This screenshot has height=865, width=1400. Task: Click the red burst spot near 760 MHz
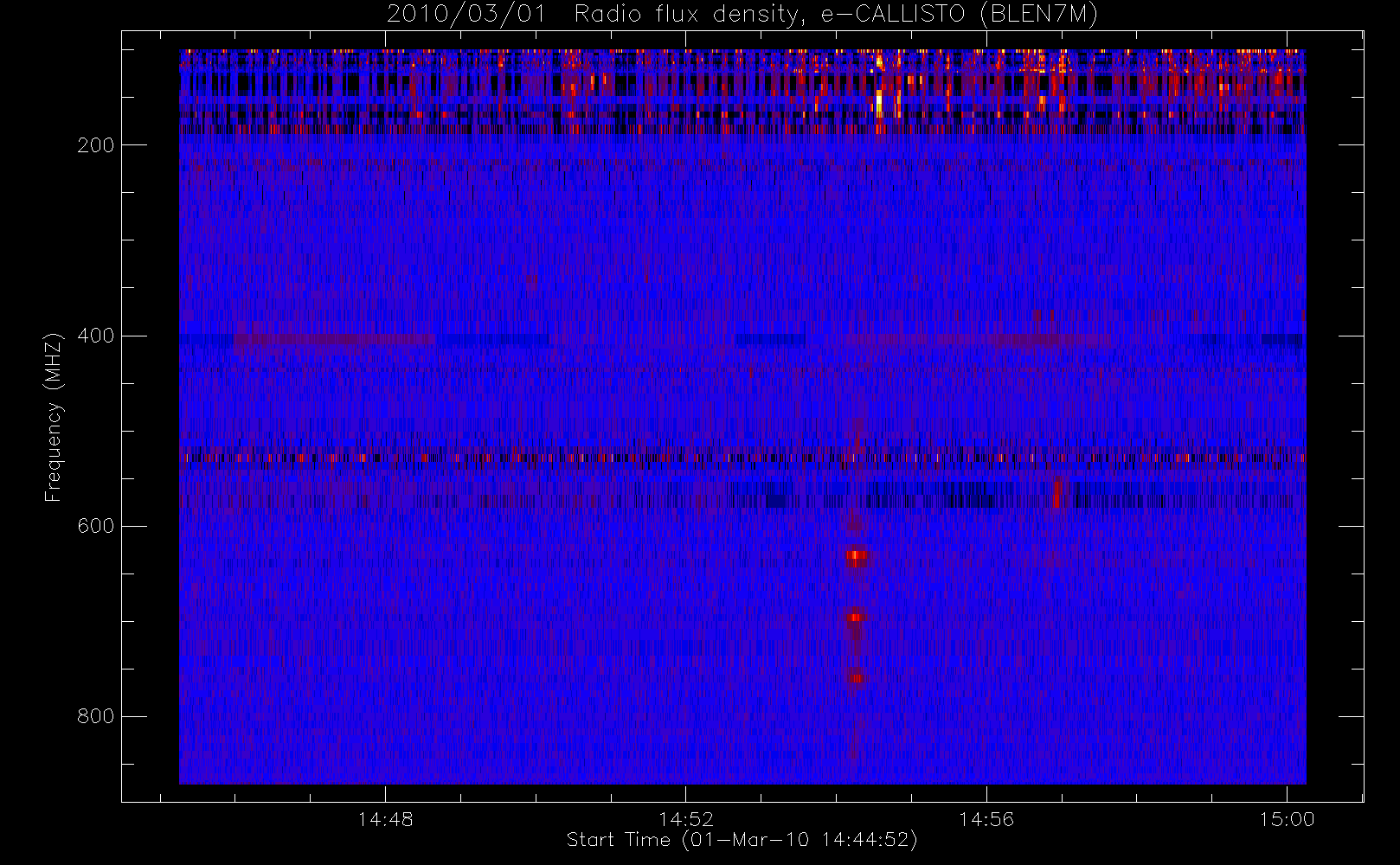pyautogui.click(x=856, y=677)
